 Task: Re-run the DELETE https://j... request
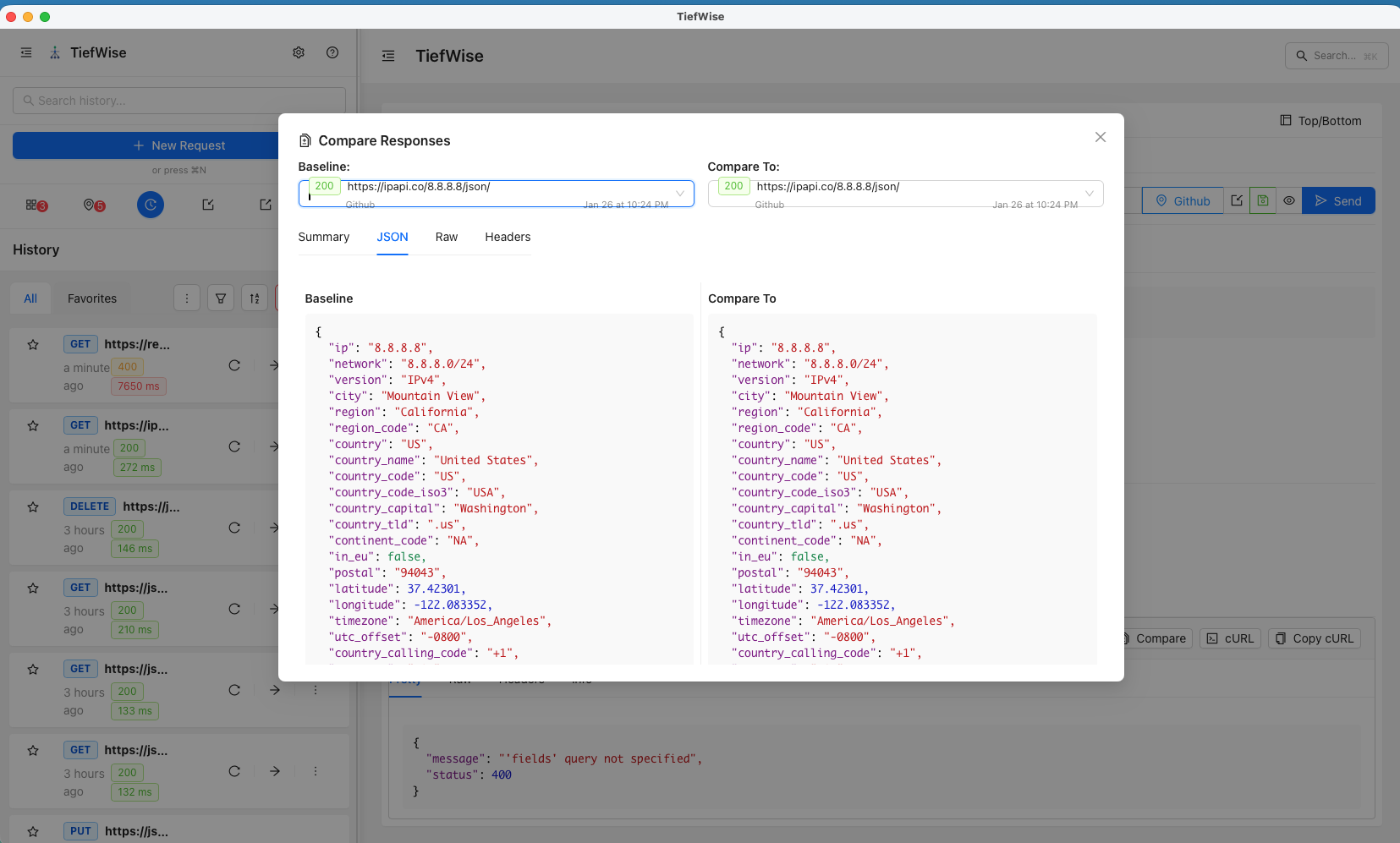pos(234,528)
